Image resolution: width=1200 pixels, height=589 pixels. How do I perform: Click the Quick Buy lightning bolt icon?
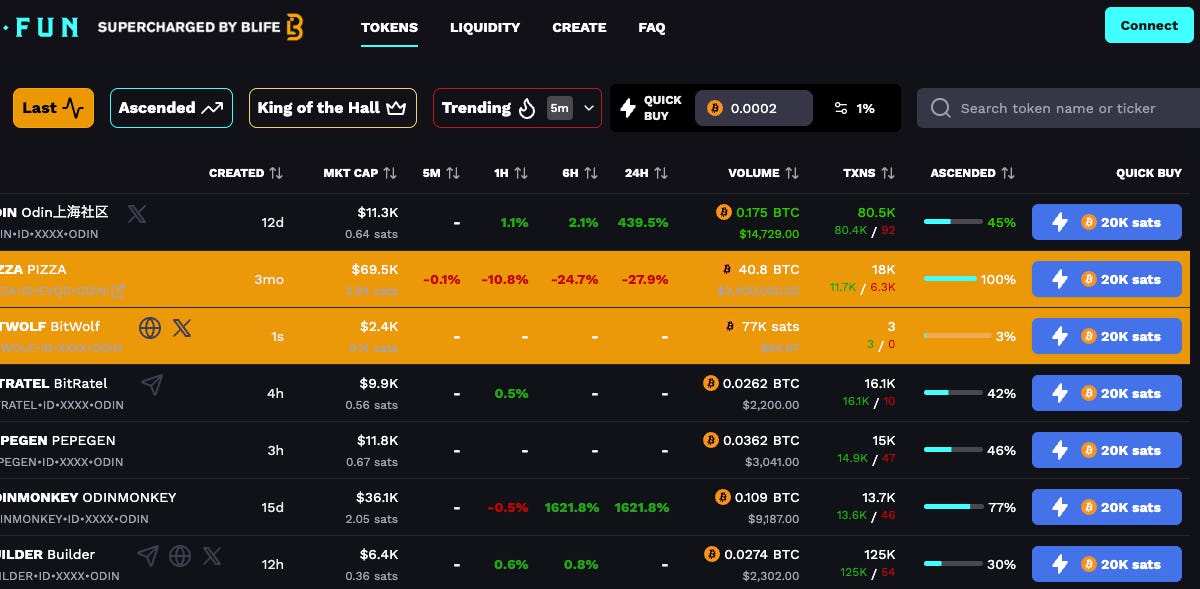pos(628,108)
